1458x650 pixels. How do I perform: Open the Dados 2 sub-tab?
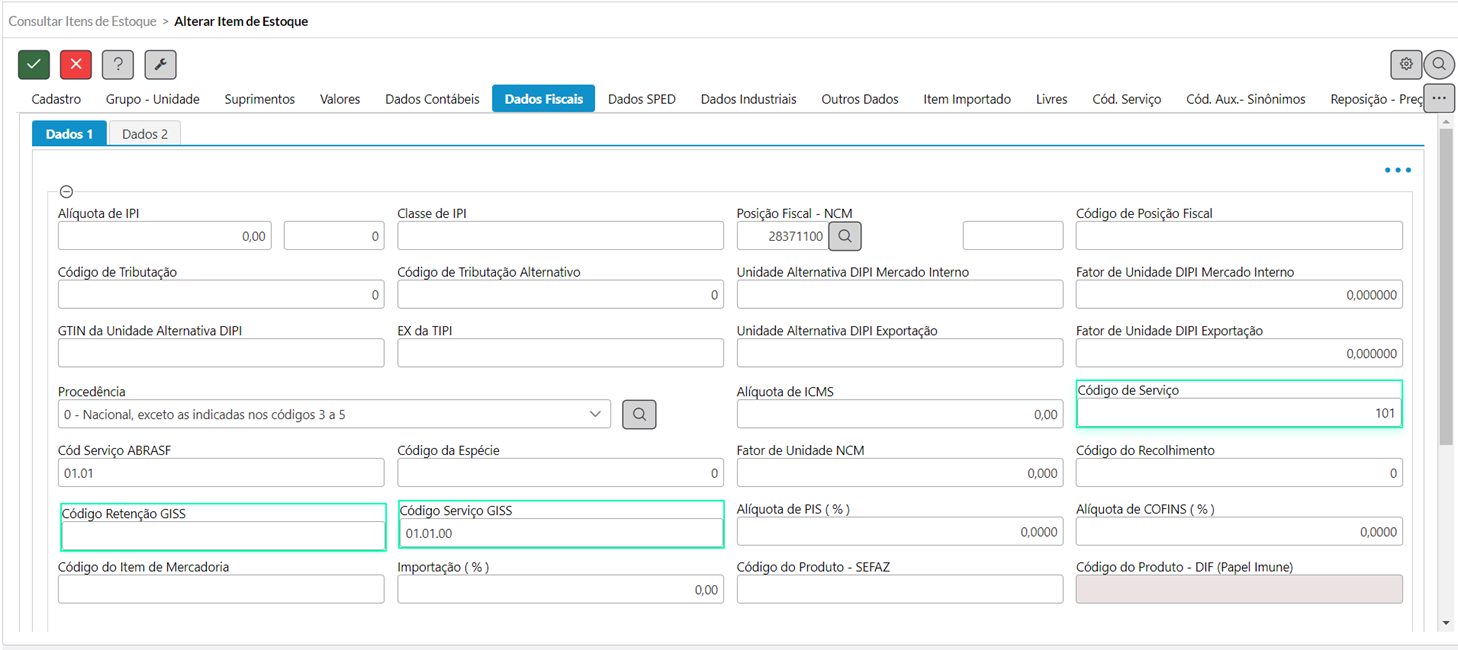pyautogui.click(x=145, y=134)
